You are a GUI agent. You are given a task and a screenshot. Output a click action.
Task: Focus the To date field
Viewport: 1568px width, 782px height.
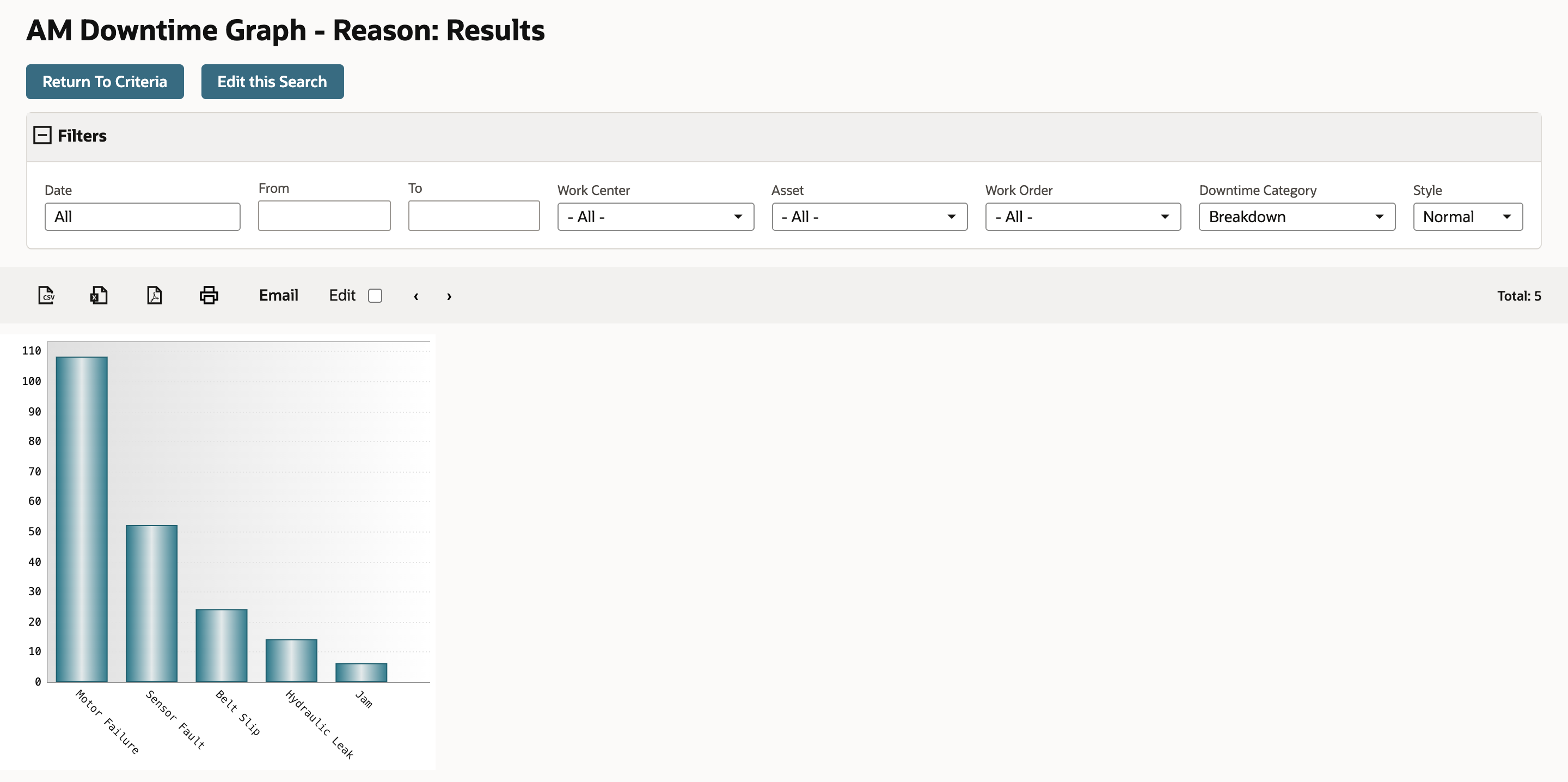[474, 216]
